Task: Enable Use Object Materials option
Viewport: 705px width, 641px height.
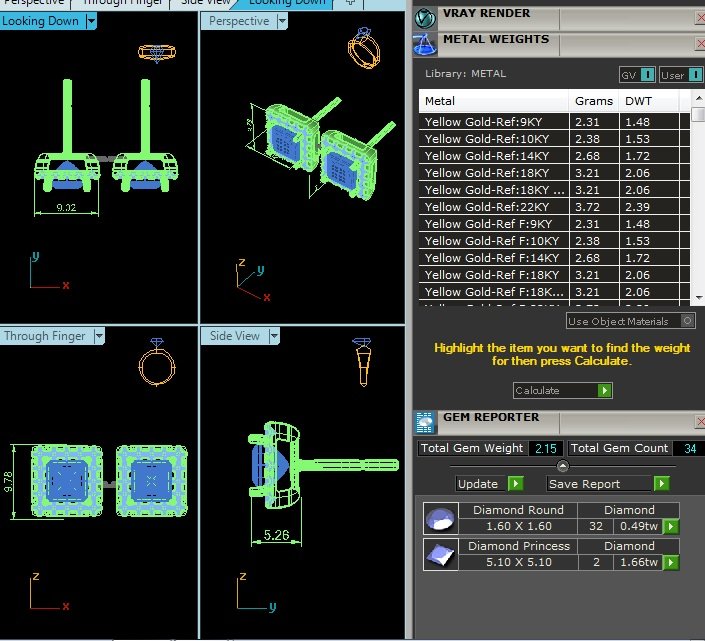Action: click(x=687, y=321)
